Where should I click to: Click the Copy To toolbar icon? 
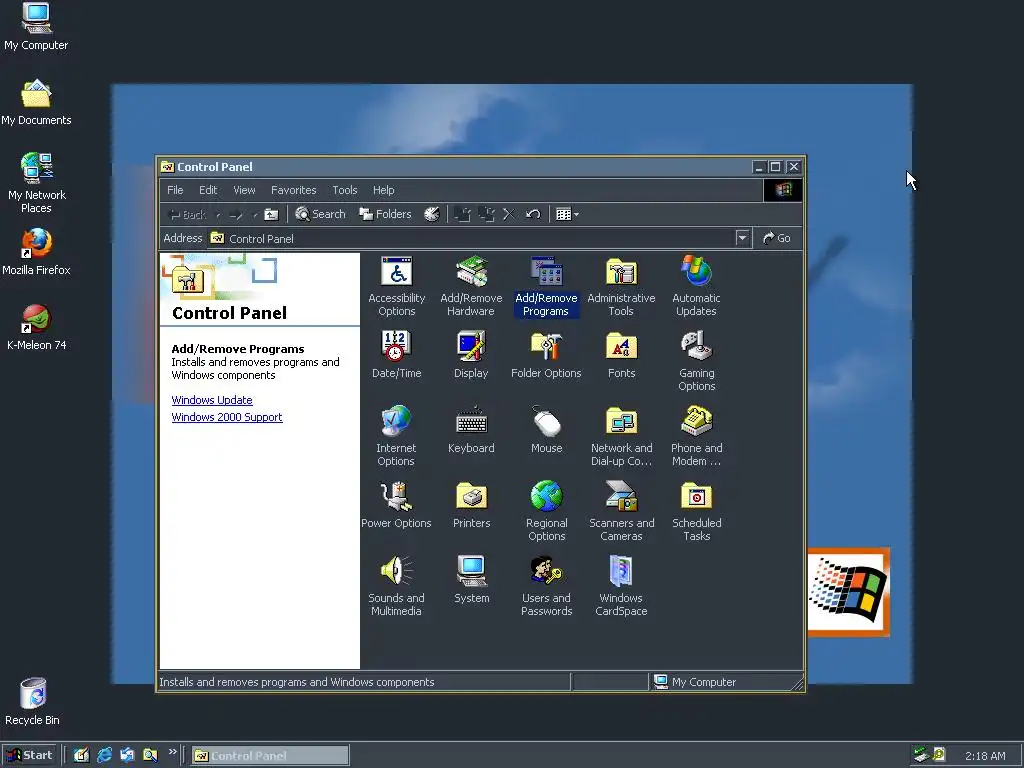[486, 214]
